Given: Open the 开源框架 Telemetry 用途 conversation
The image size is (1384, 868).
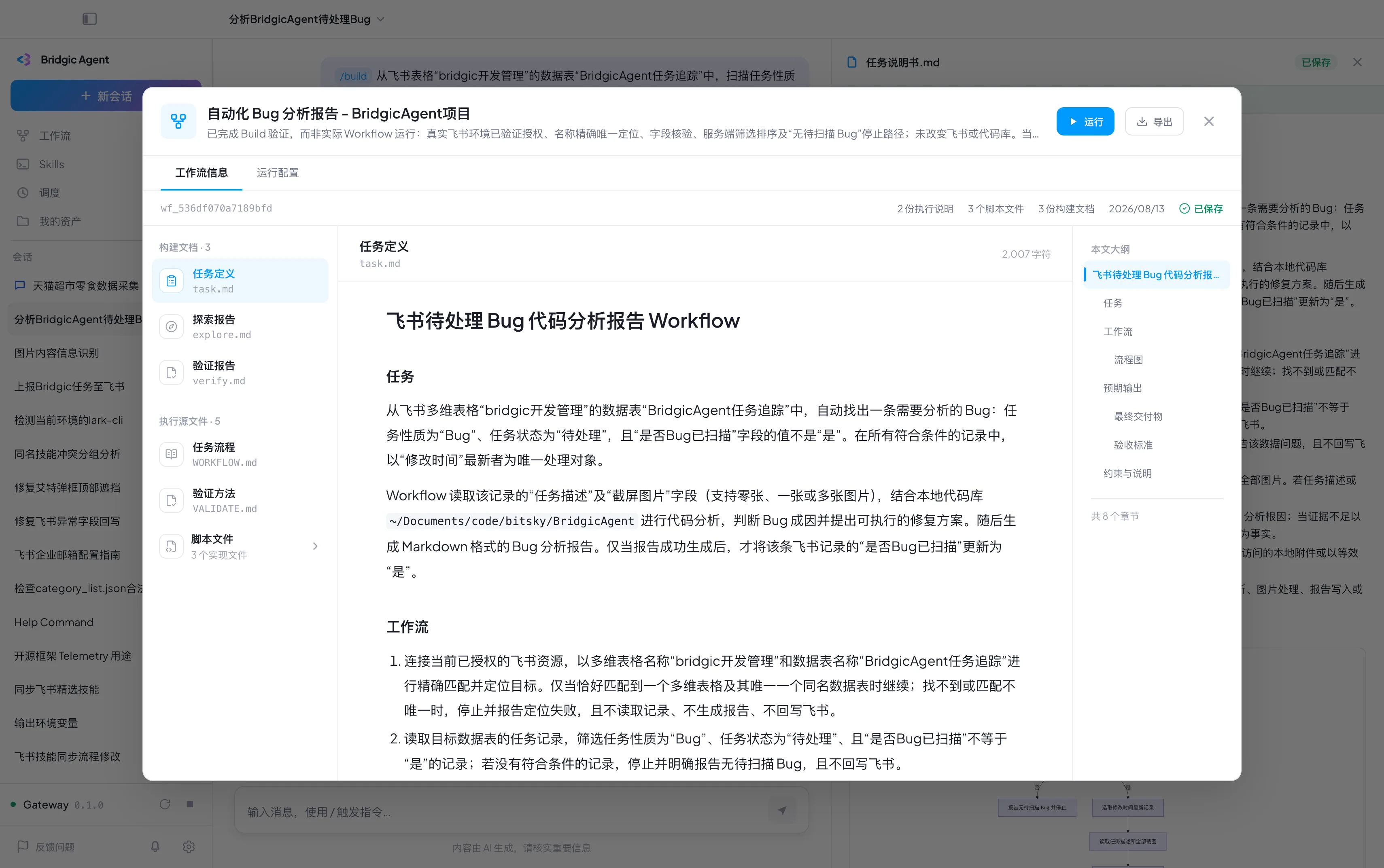Looking at the screenshot, I should point(72,656).
